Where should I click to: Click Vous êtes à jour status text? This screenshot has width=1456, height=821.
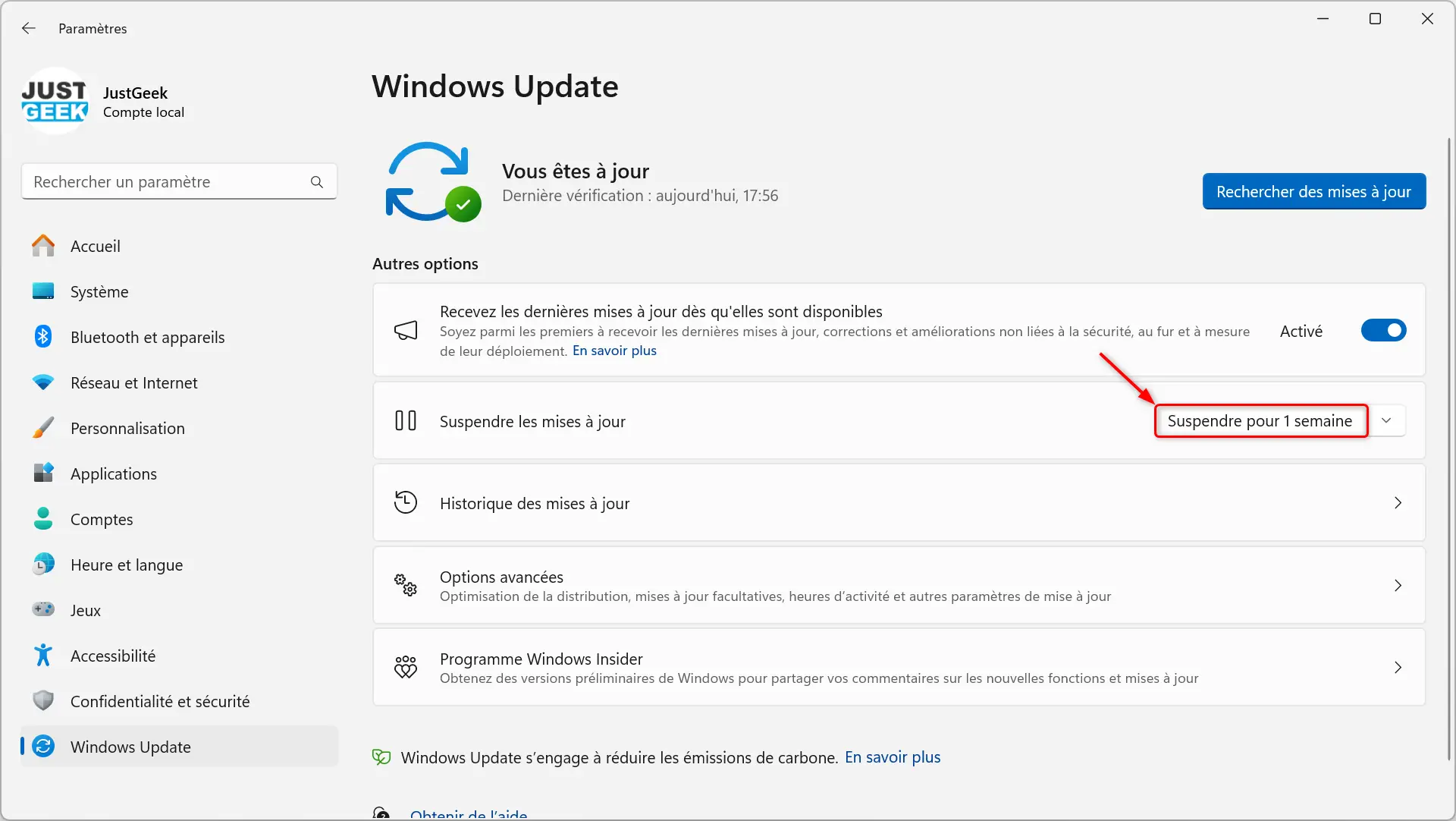[576, 171]
